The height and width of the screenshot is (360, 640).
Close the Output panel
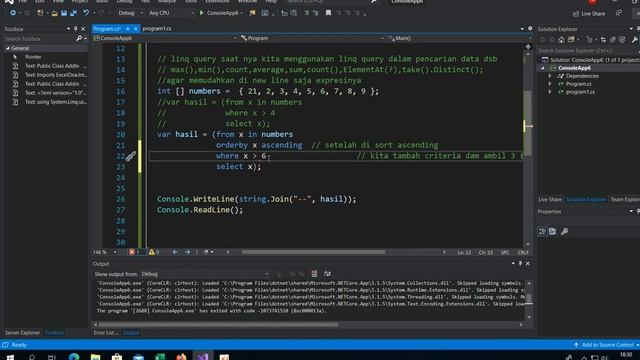point(528,264)
